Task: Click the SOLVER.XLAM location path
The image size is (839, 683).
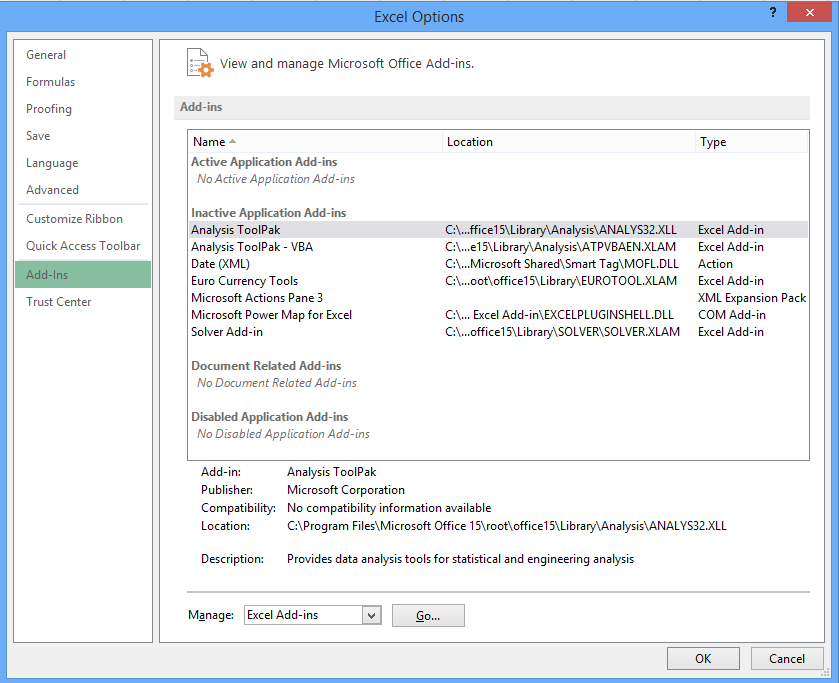Action: [562, 332]
